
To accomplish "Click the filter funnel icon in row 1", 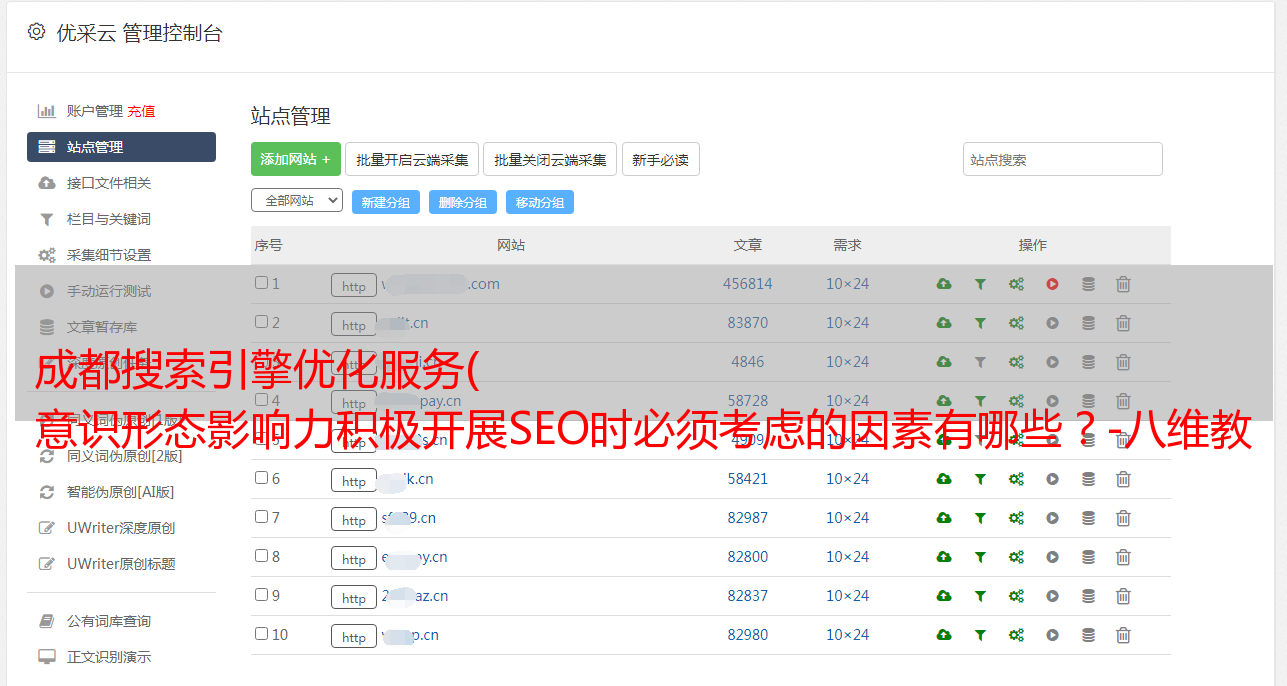I will coord(980,284).
